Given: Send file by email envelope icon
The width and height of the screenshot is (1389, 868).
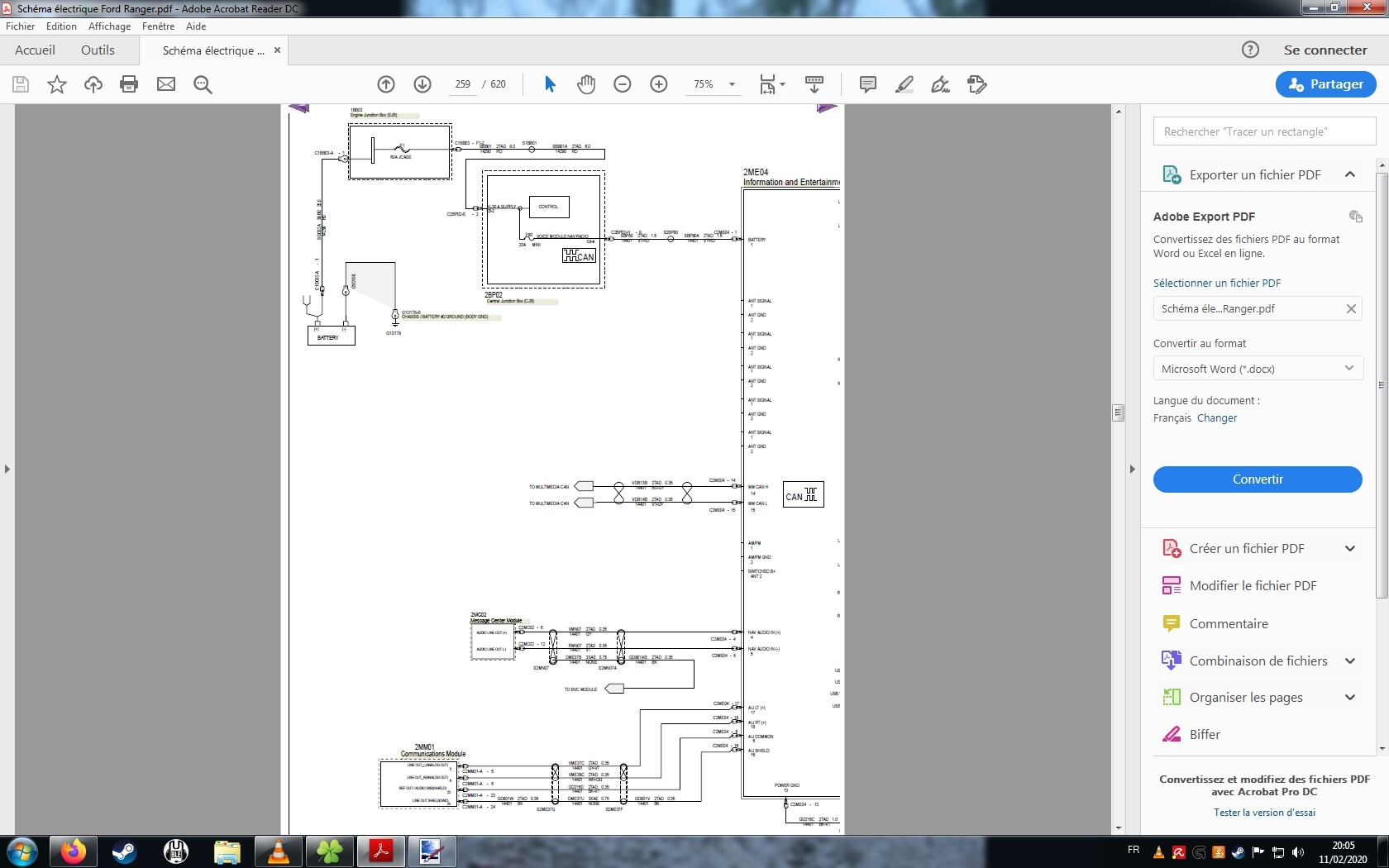Looking at the screenshot, I should point(166,84).
